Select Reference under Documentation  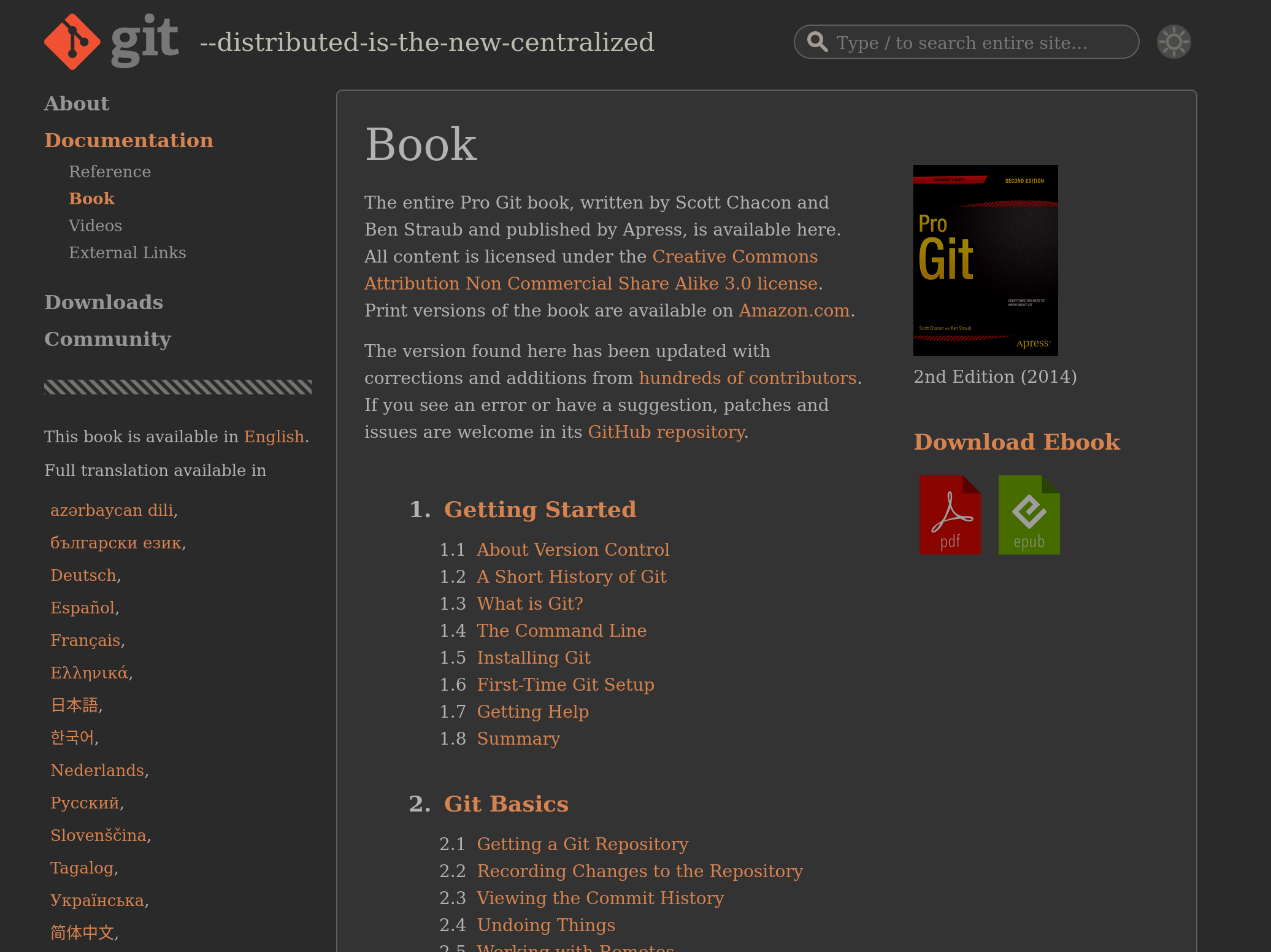point(110,172)
